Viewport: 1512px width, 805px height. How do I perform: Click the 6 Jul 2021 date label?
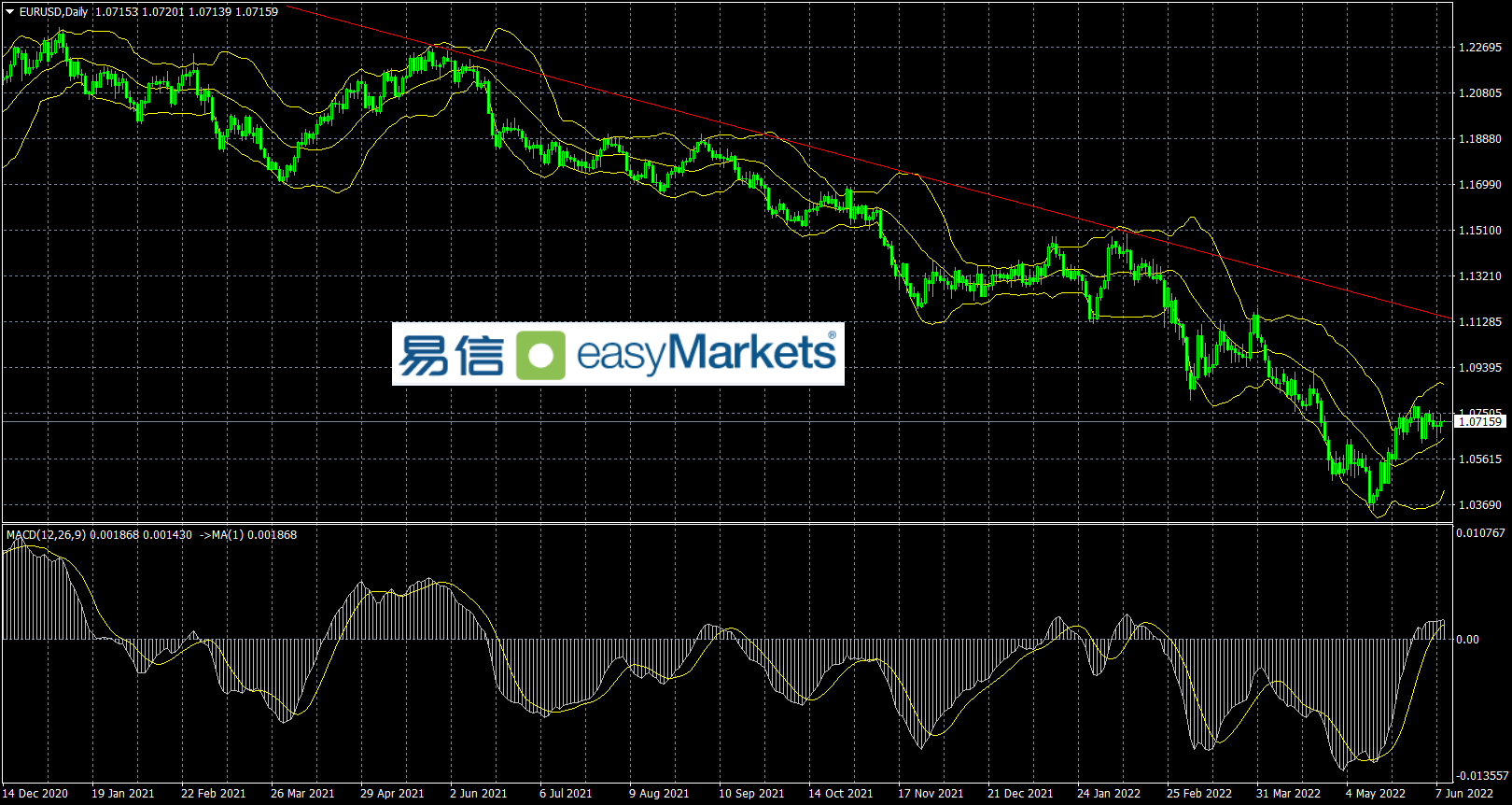[566, 794]
